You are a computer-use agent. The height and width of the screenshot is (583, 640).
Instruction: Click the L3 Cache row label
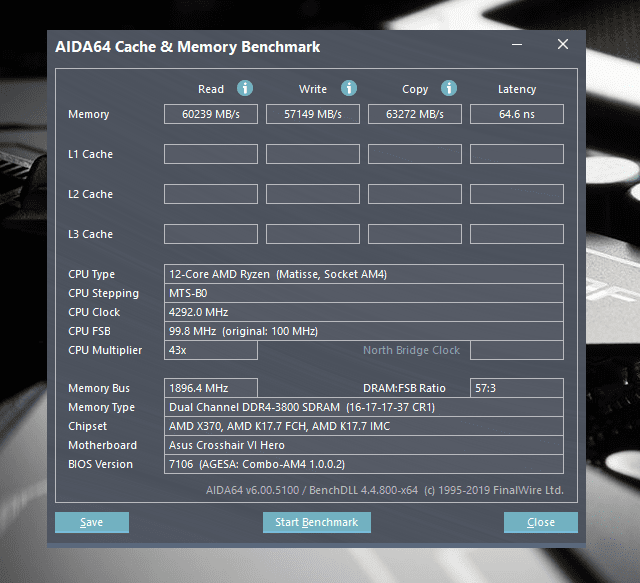tap(90, 234)
